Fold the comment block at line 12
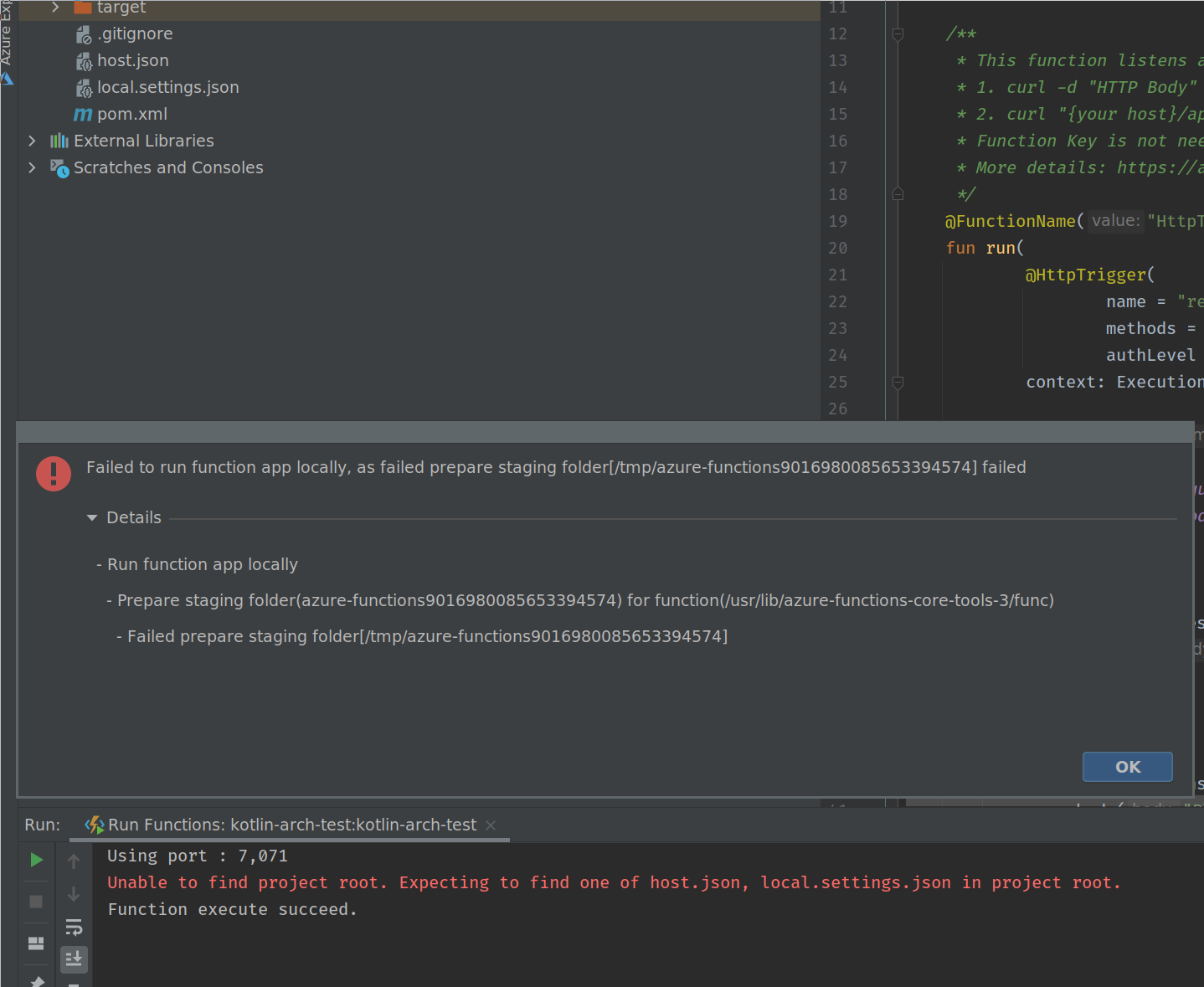This screenshot has height=987, width=1204. (898, 33)
